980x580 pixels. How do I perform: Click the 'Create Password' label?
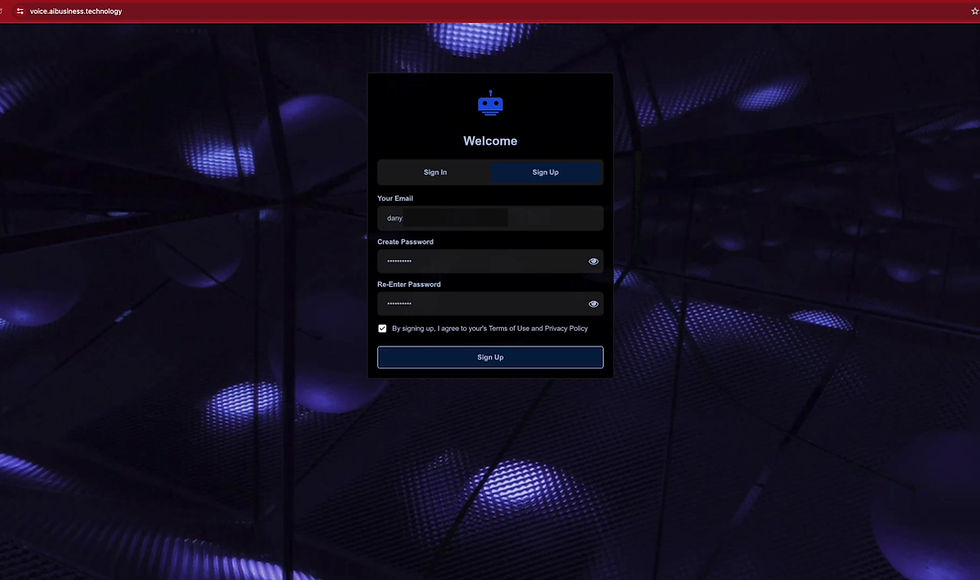[405, 241]
